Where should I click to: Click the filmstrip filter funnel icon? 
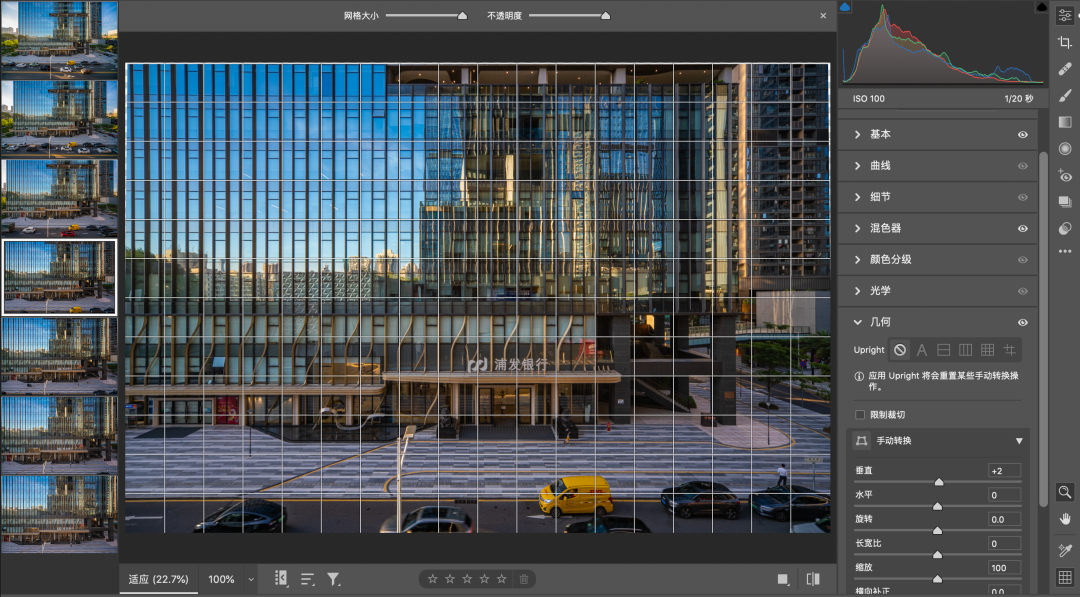334,579
